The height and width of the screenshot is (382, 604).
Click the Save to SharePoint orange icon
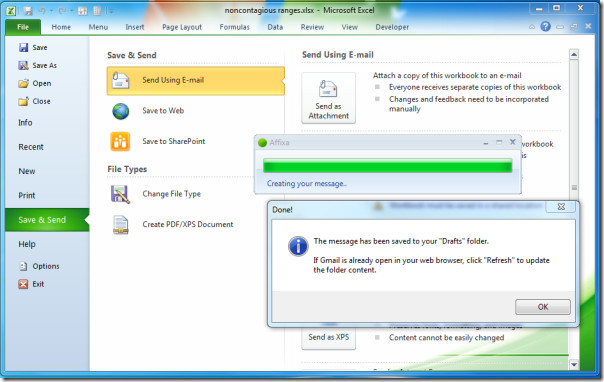pos(120,141)
